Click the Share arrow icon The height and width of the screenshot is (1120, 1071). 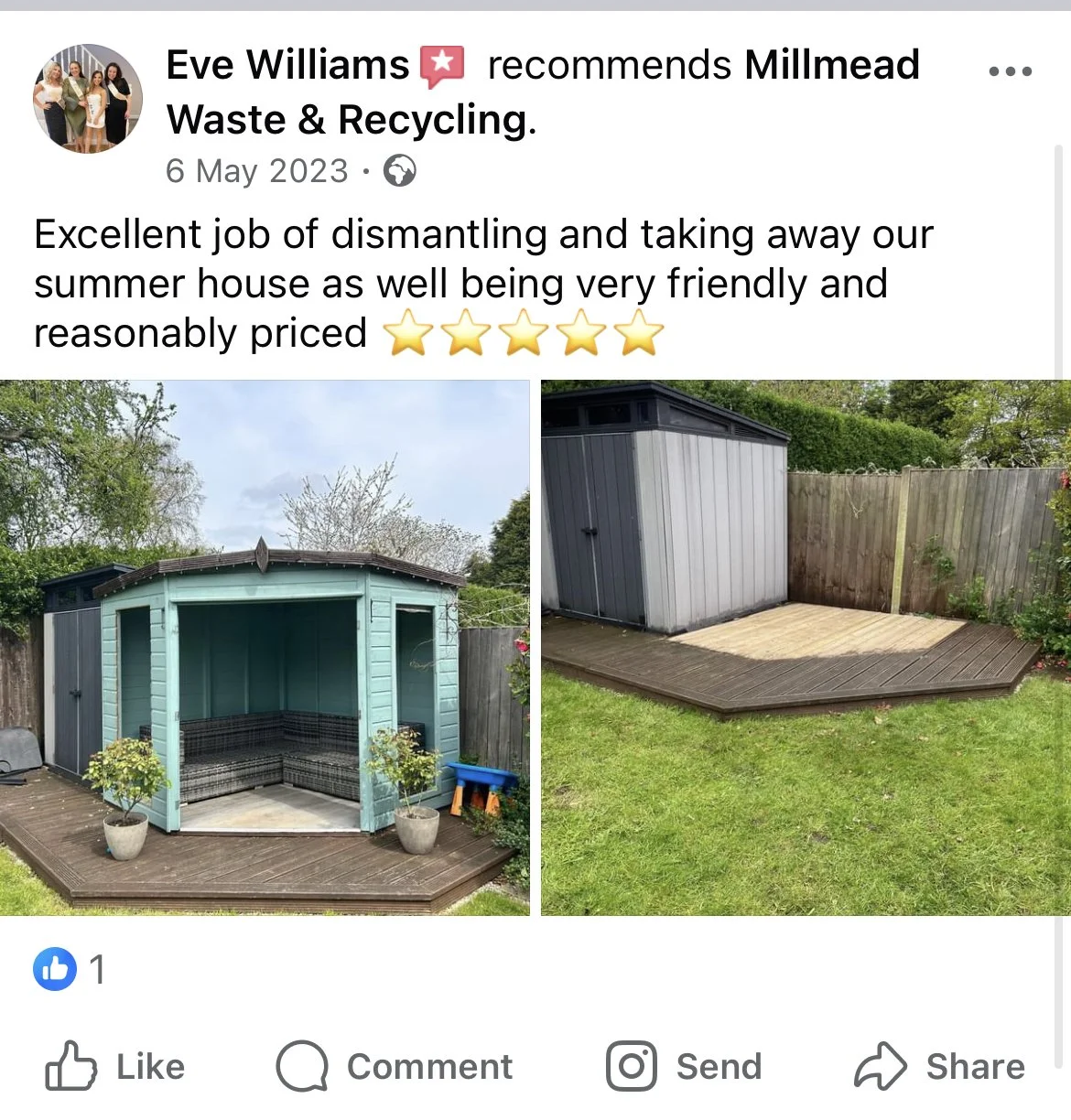pyautogui.click(x=880, y=1066)
